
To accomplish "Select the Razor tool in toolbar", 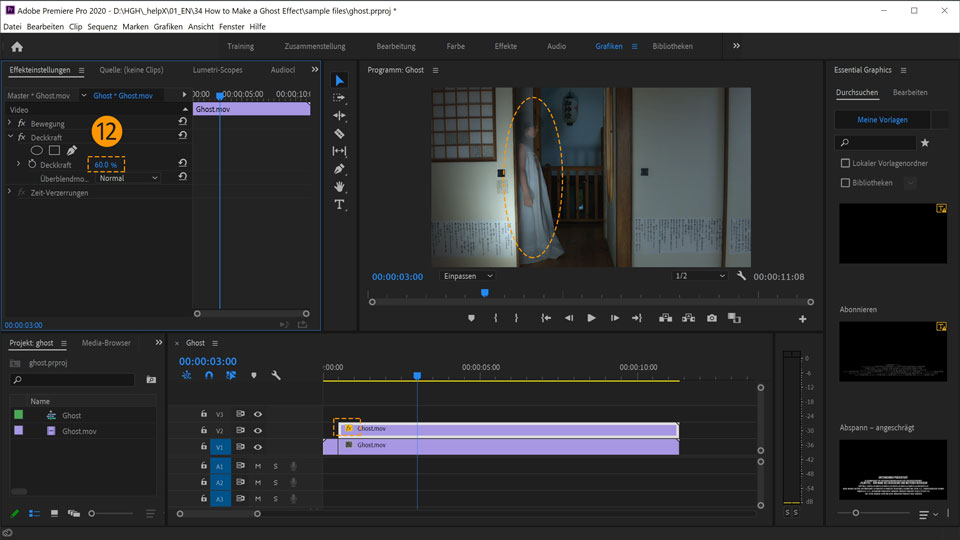I will click(339, 133).
